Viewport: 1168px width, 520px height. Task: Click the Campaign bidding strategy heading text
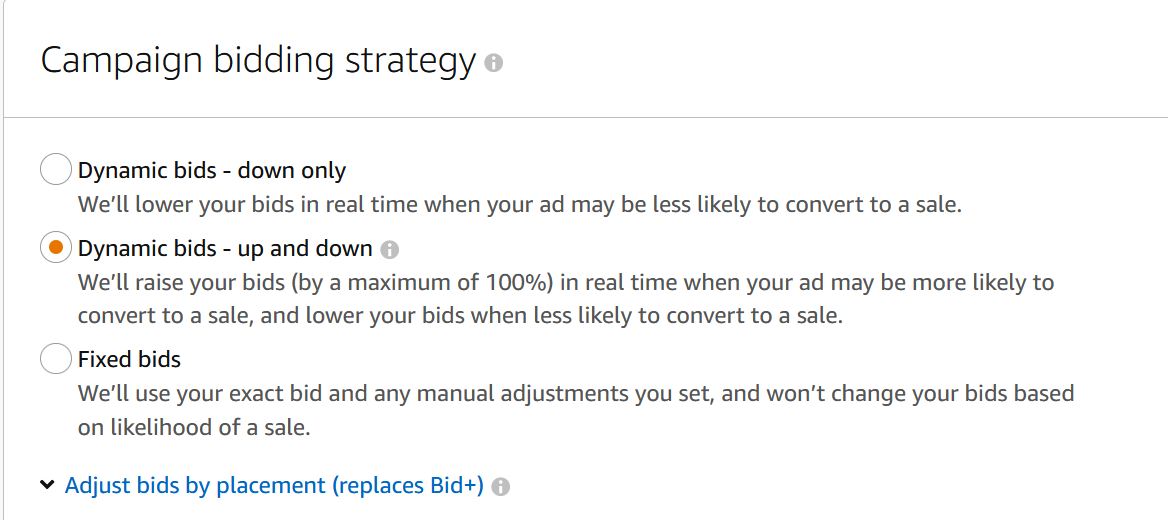(x=258, y=61)
